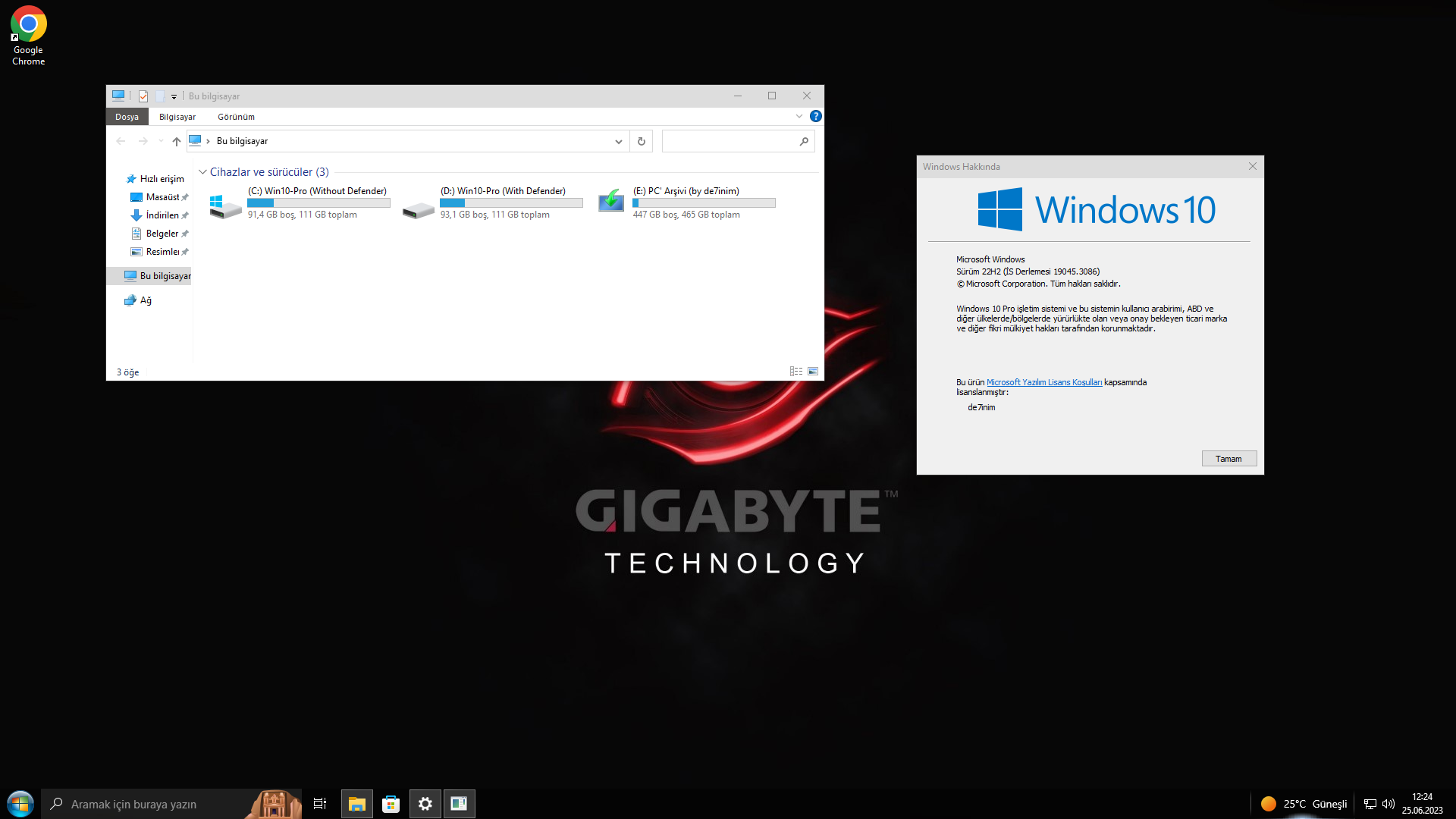The image size is (1456, 819).
Task: Open Customize Quick Access Toolbar dropdown
Action: point(174,96)
